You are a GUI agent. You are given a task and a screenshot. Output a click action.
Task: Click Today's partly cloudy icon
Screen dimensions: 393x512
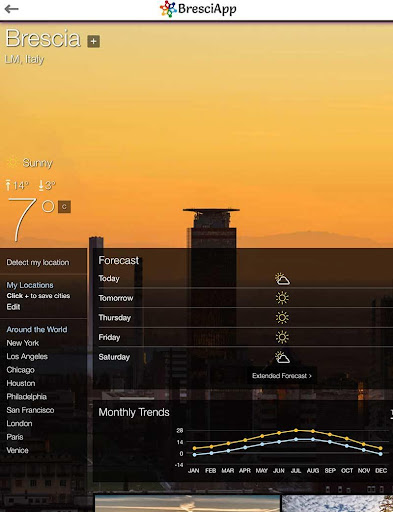(x=282, y=279)
